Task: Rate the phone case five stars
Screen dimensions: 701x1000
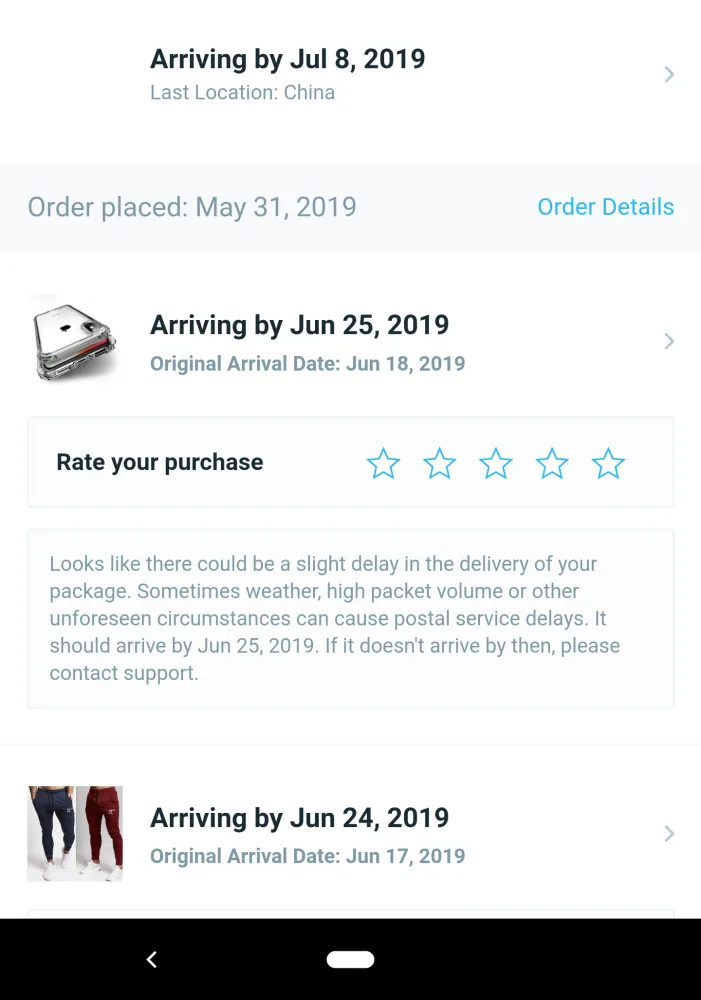Action: click(x=608, y=463)
